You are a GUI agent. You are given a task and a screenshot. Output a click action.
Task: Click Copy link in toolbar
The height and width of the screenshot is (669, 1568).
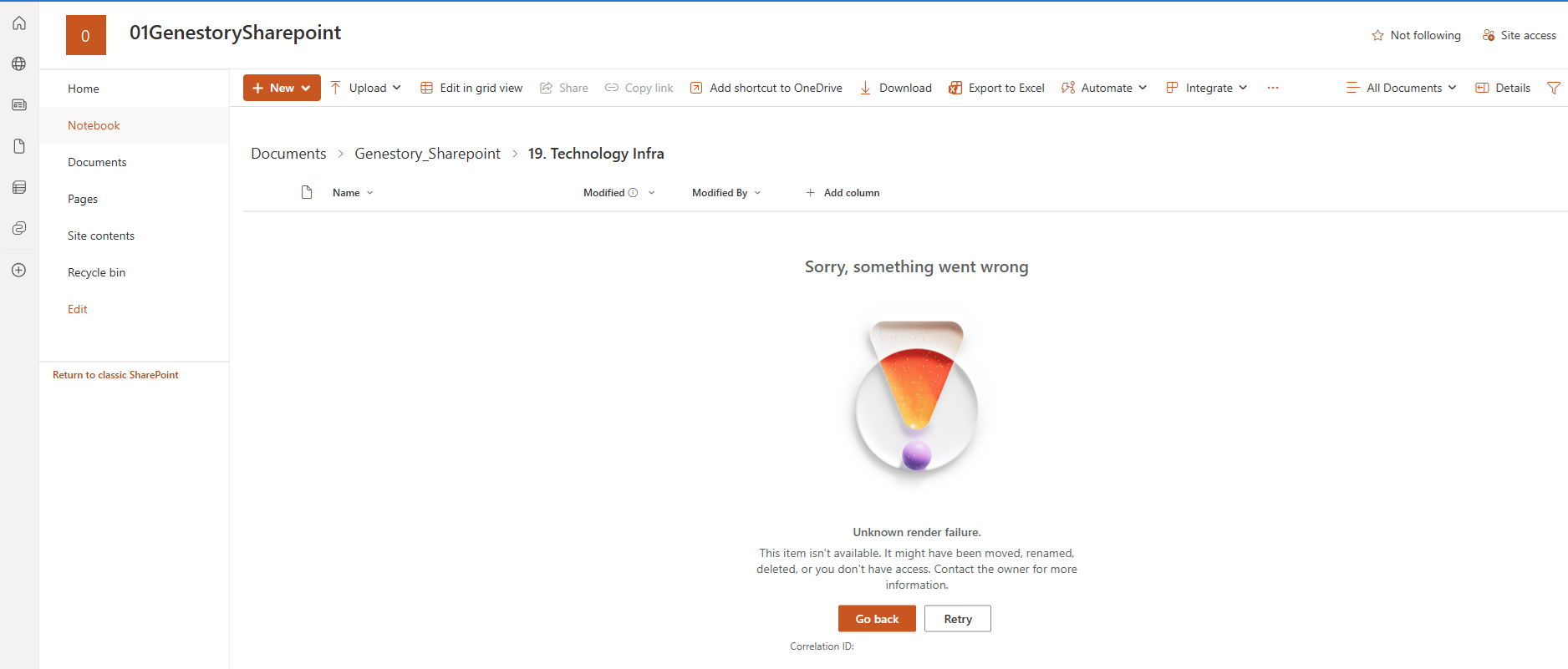[639, 88]
